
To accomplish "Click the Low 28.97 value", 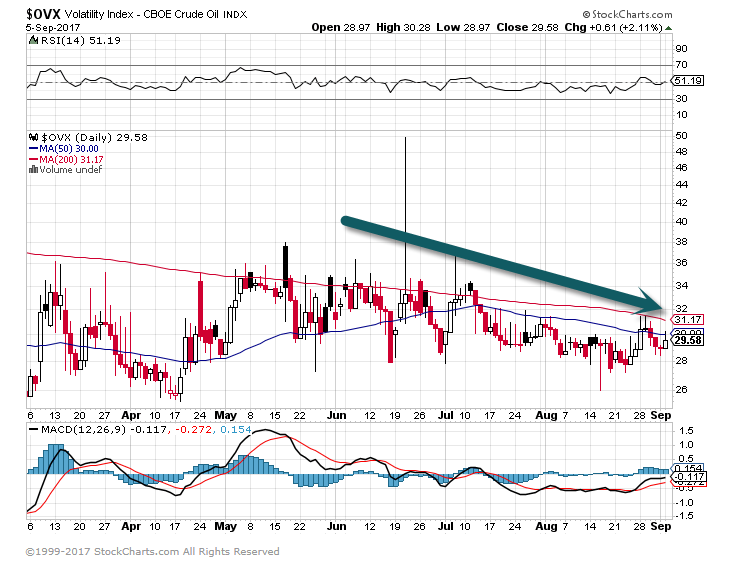I will pos(463,27).
